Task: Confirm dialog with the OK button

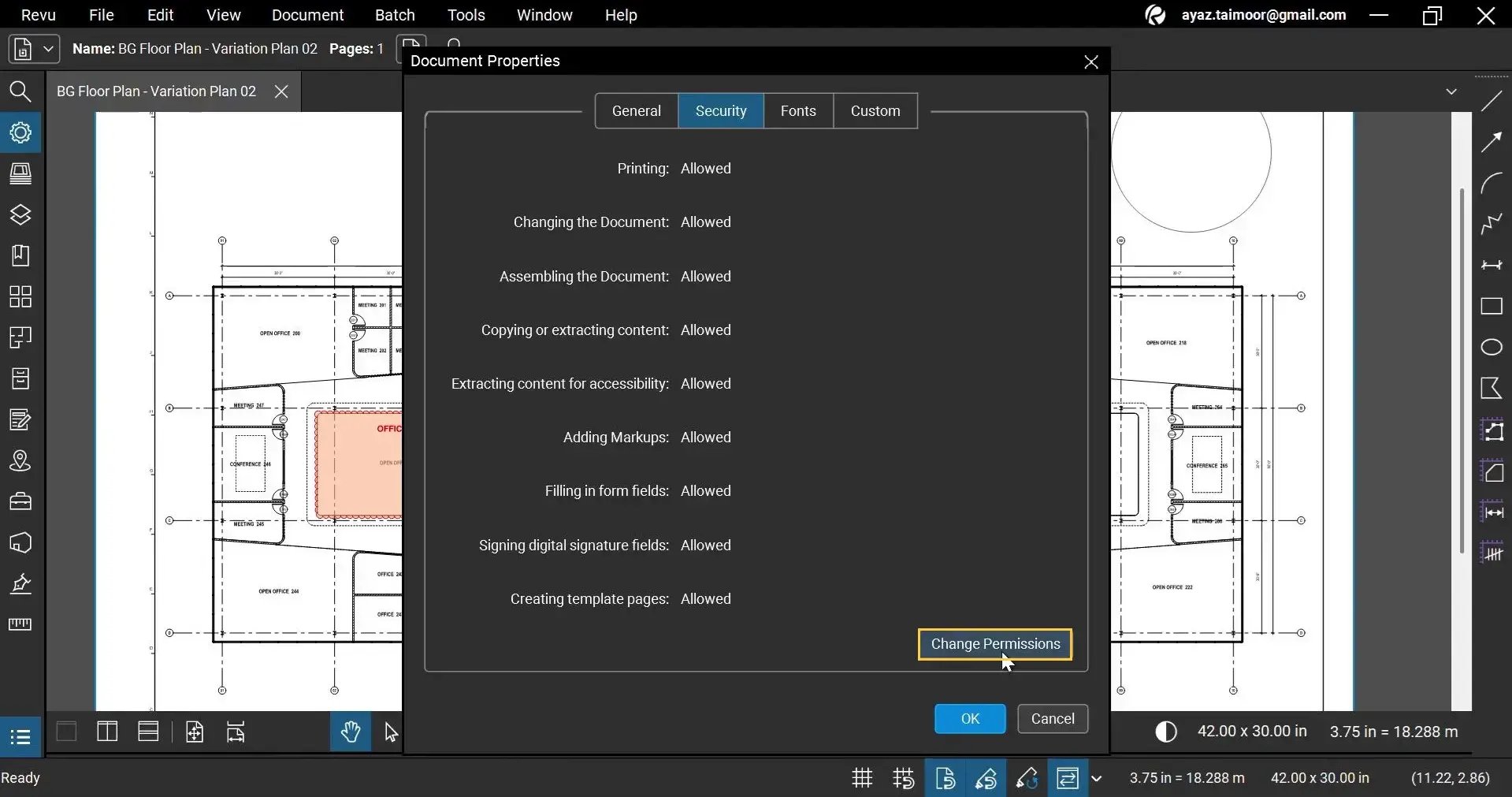Action: 970,719
